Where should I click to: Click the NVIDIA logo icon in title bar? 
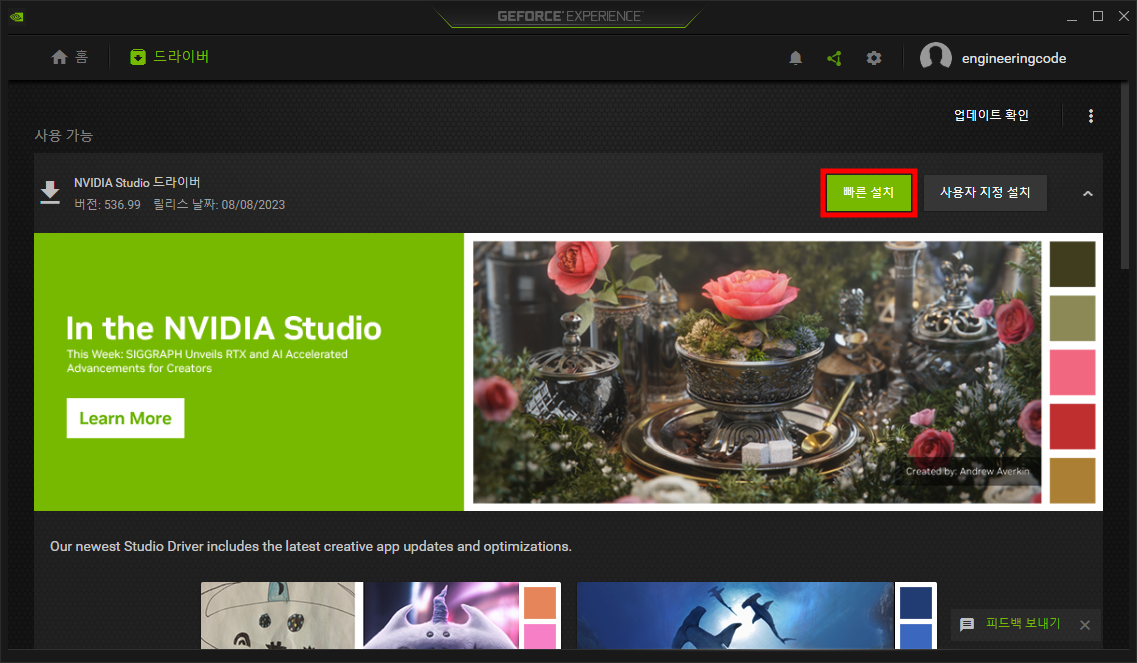pos(17,17)
